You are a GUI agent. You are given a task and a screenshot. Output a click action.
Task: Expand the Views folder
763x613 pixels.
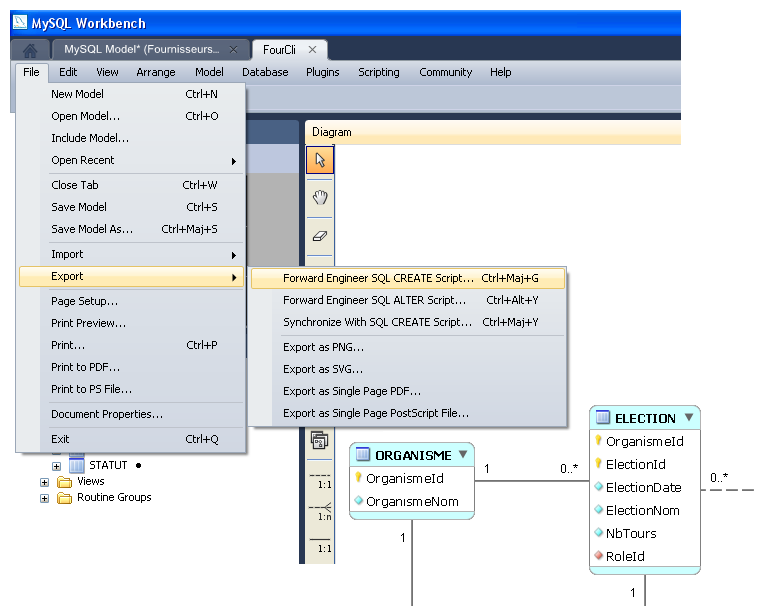tap(44, 482)
